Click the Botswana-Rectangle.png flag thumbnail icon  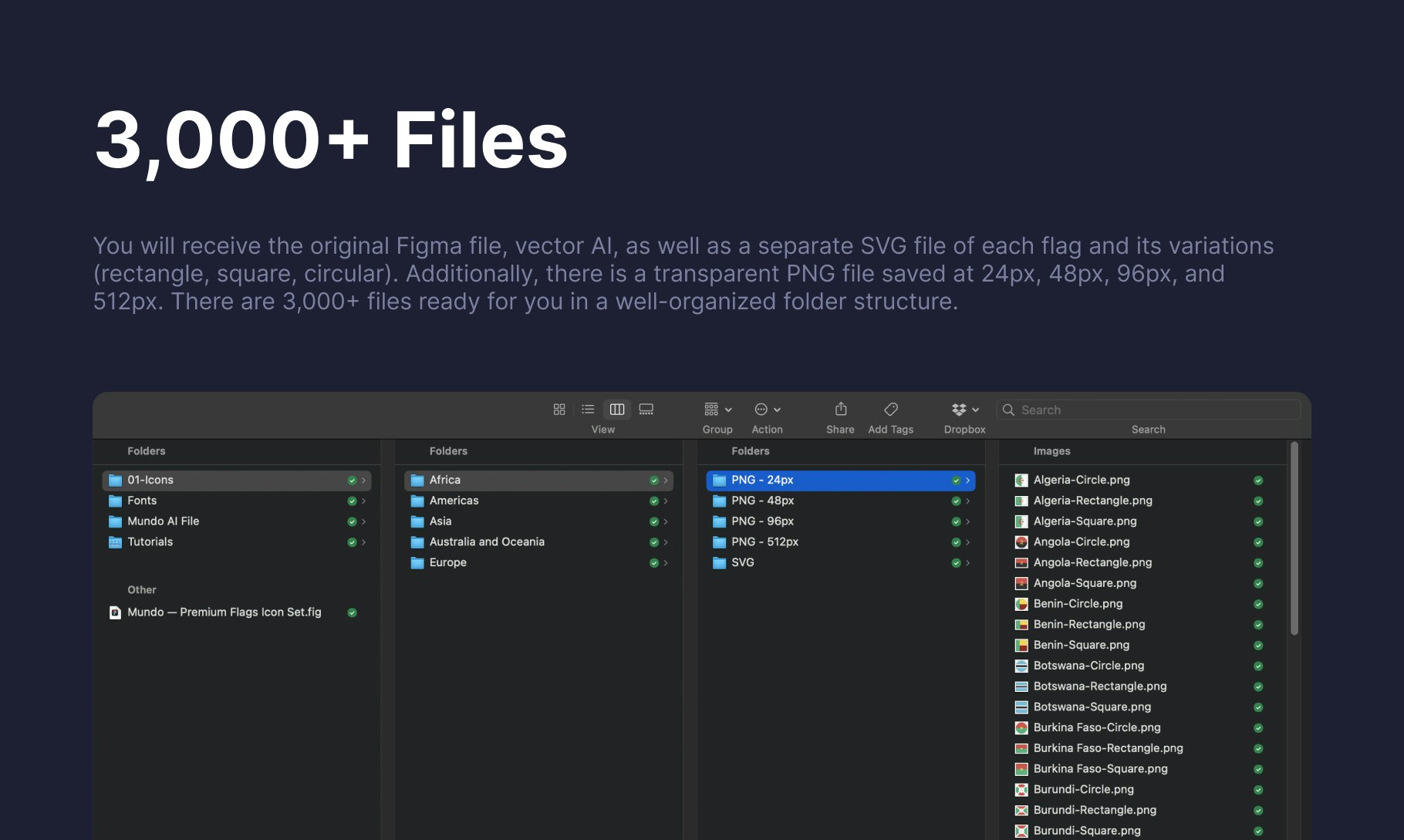pos(1021,687)
